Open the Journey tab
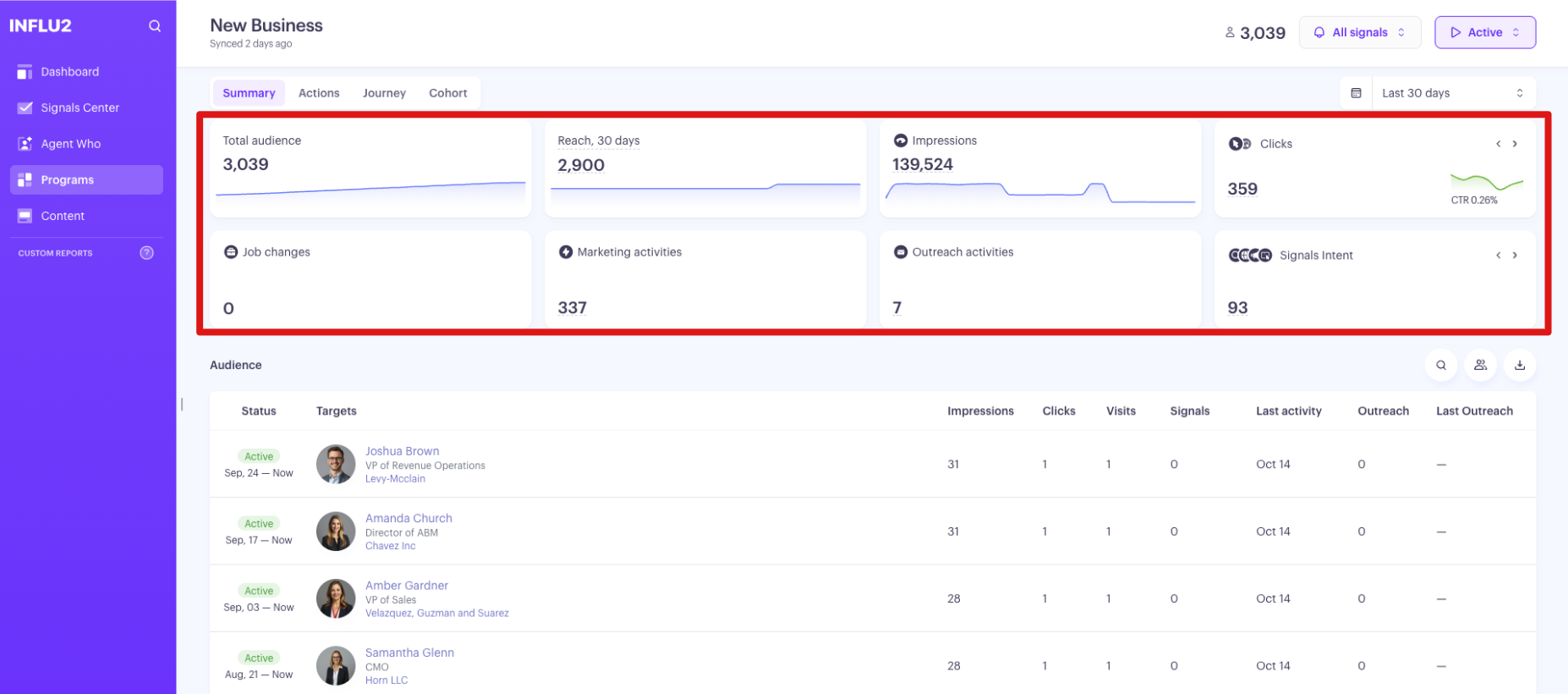Viewport: 1568px width, 694px height. tap(384, 93)
